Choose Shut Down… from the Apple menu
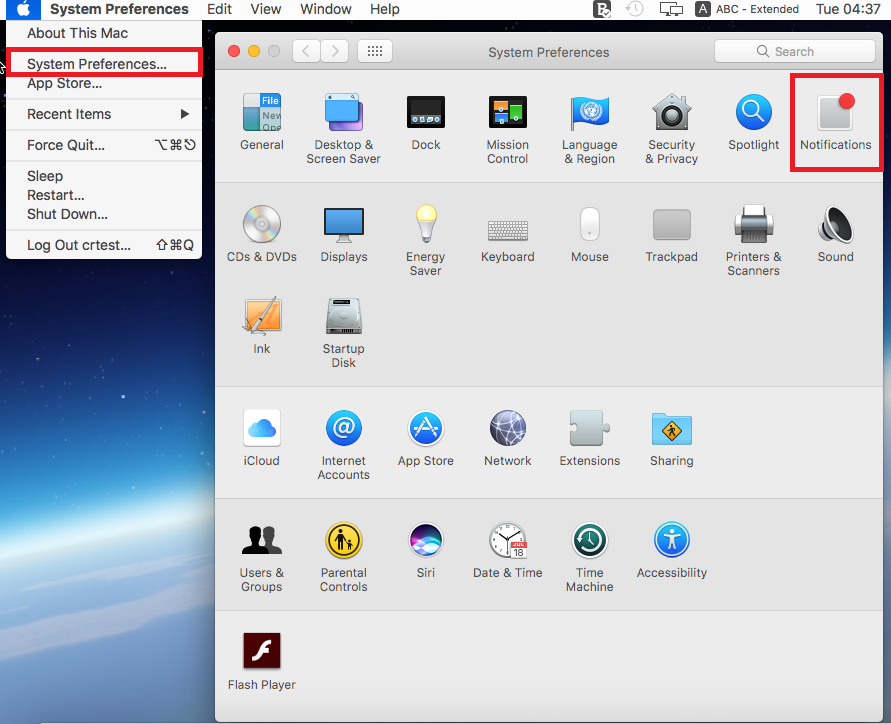The height and width of the screenshot is (724, 891). (x=104, y=214)
